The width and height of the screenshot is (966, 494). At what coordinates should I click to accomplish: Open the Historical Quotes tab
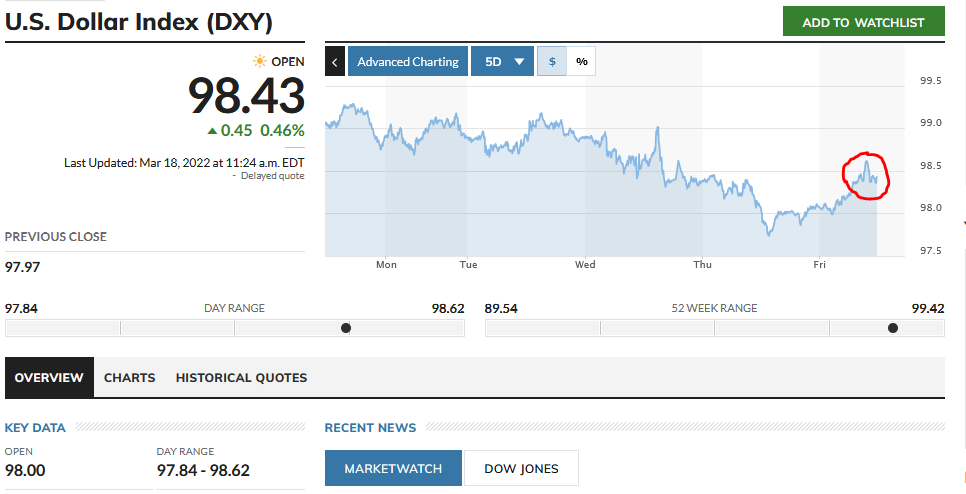242,378
